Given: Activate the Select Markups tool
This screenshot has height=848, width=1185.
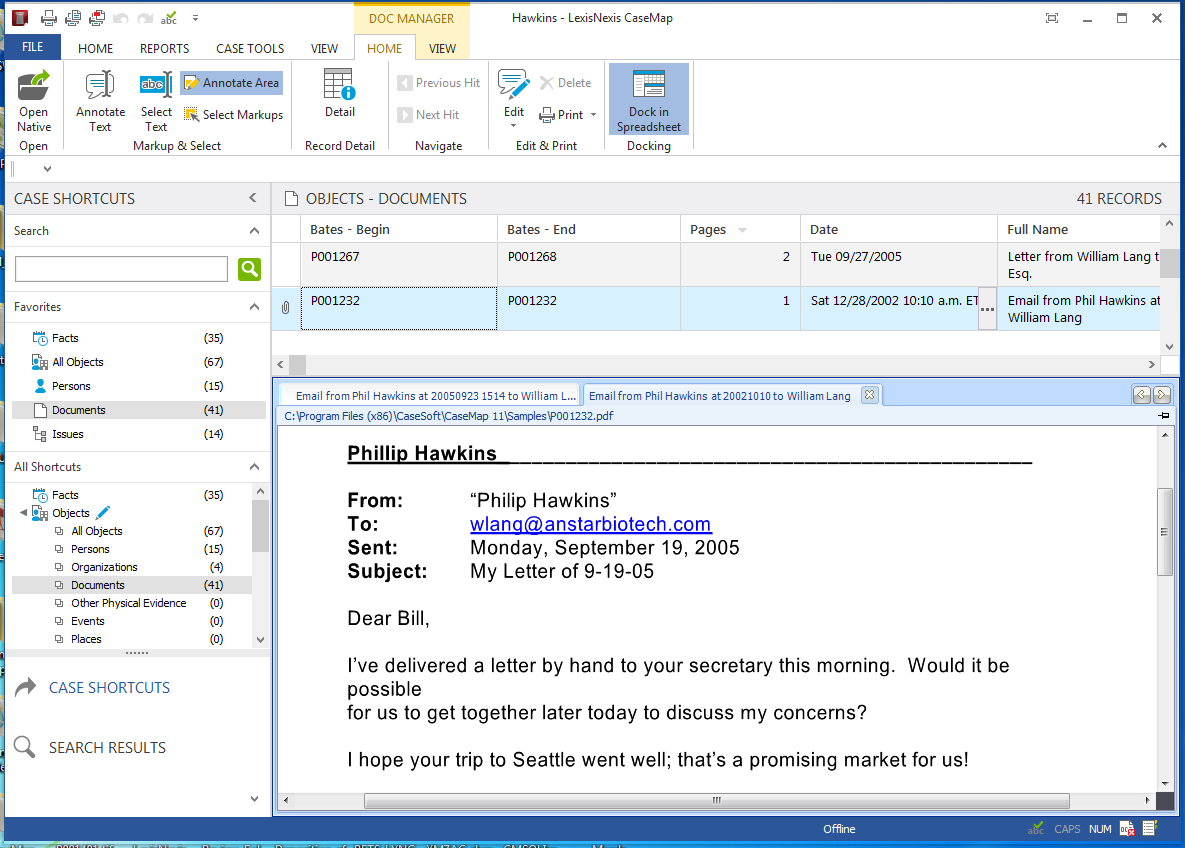Looking at the screenshot, I should 234,114.
